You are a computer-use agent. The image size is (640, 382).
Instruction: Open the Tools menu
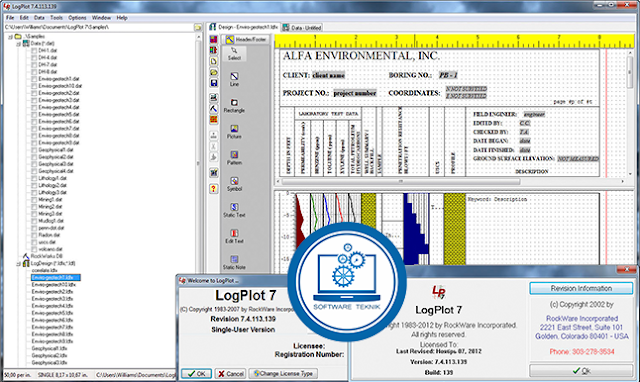(56, 18)
